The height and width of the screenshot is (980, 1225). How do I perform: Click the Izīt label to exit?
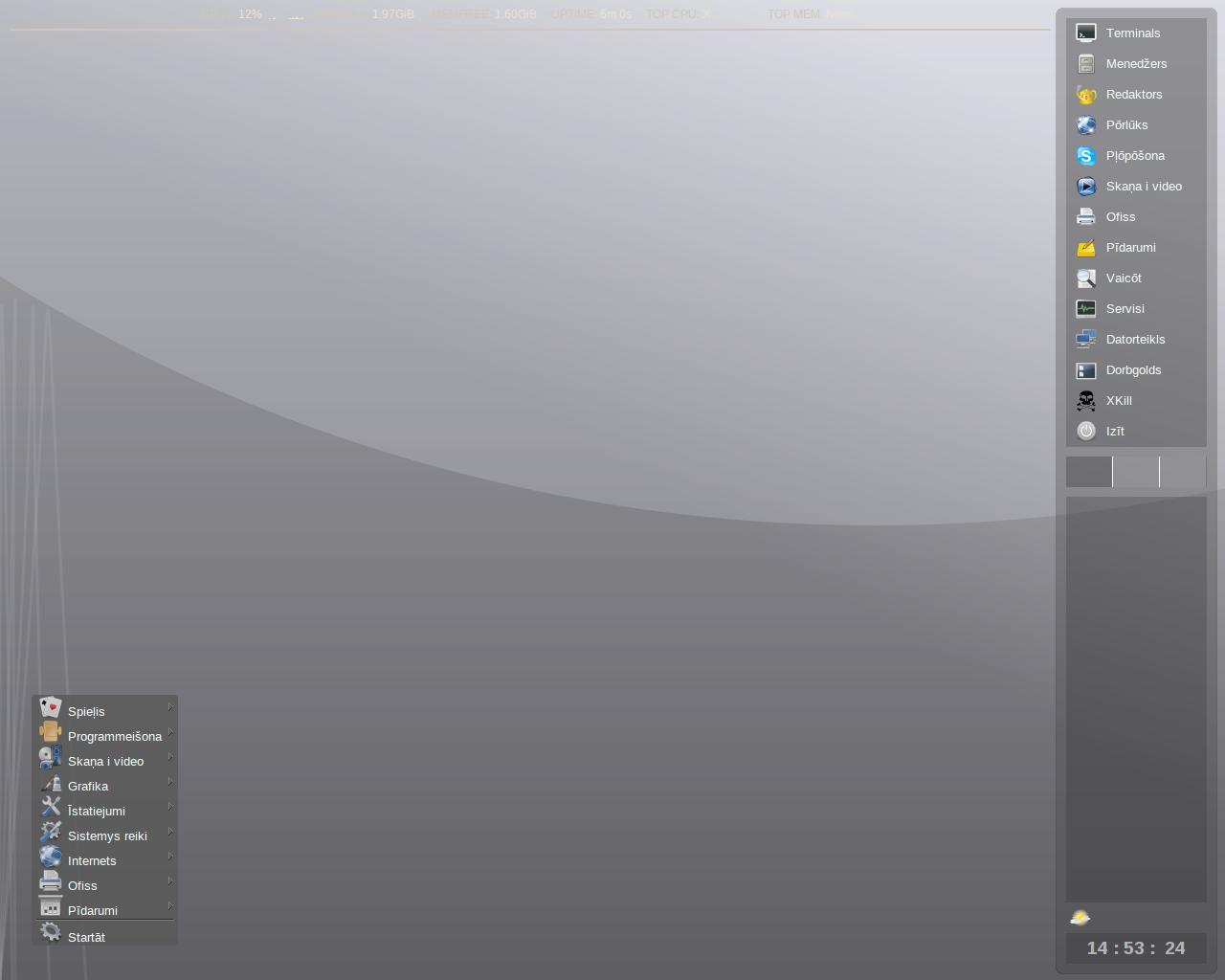pos(1115,432)
